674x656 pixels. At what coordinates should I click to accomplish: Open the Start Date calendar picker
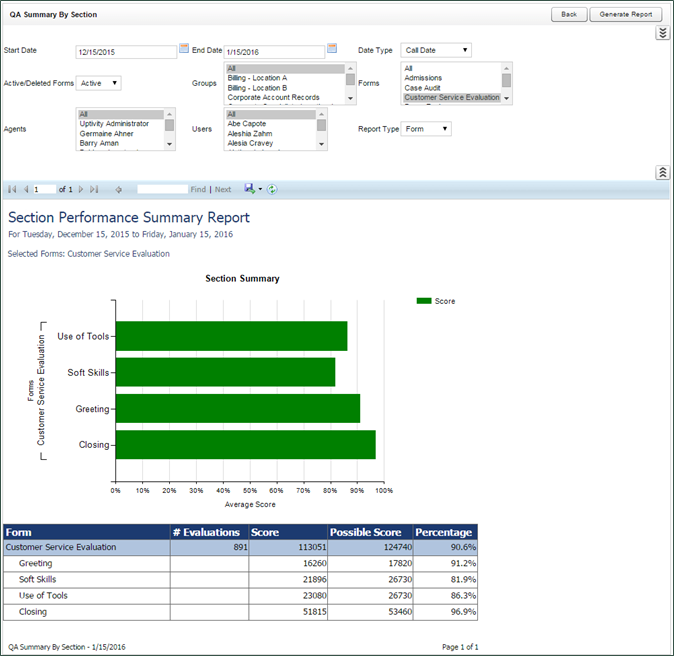(184, 48)
